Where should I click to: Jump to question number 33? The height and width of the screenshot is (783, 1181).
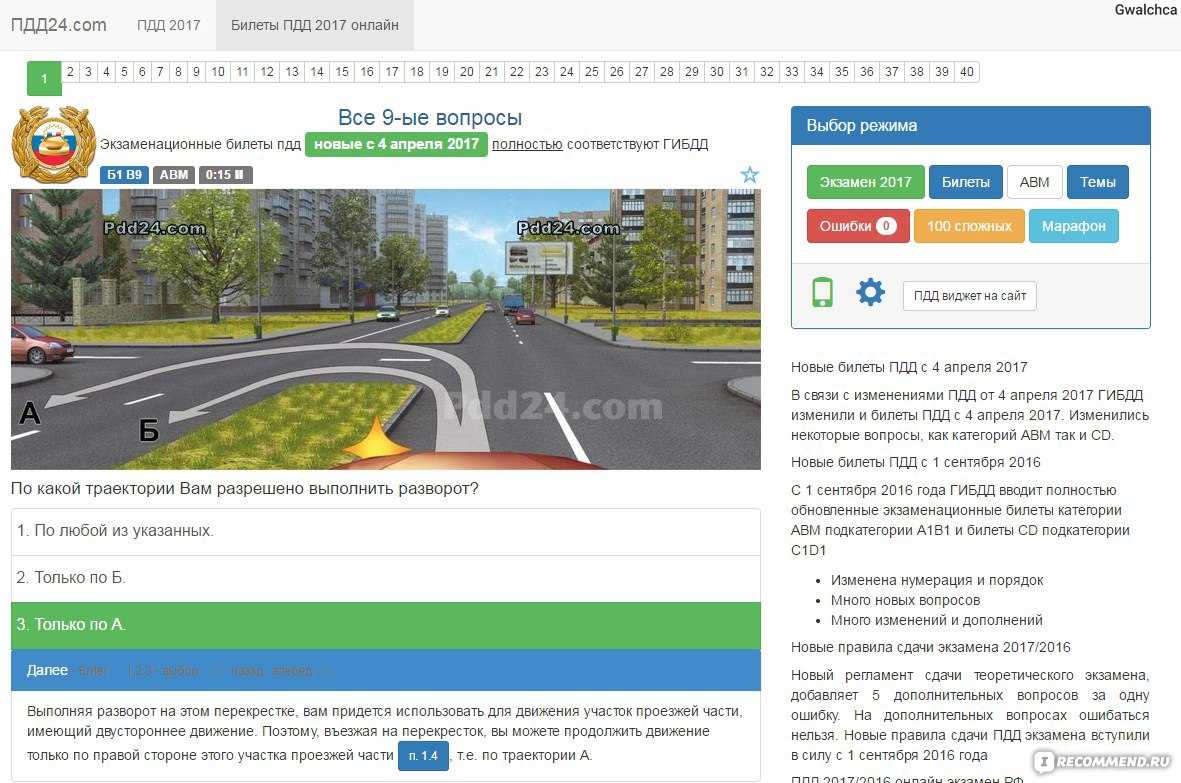792,72
